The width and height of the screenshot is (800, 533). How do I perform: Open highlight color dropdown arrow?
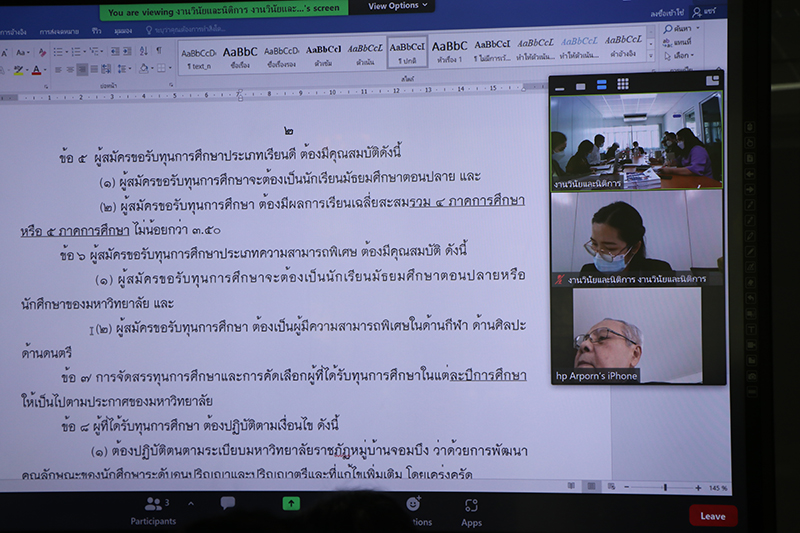[27, 70]
